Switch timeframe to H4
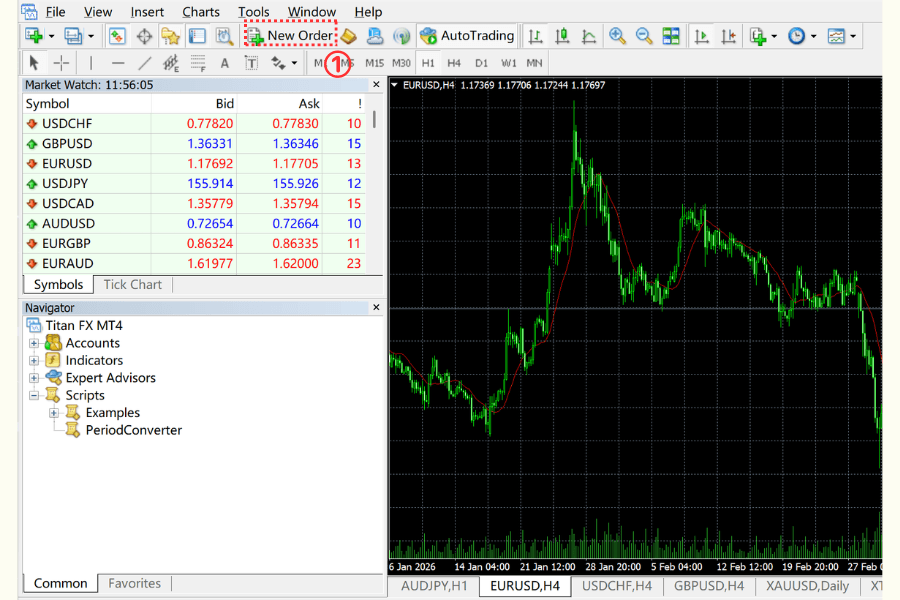900x600 pixels. point(454,63)
